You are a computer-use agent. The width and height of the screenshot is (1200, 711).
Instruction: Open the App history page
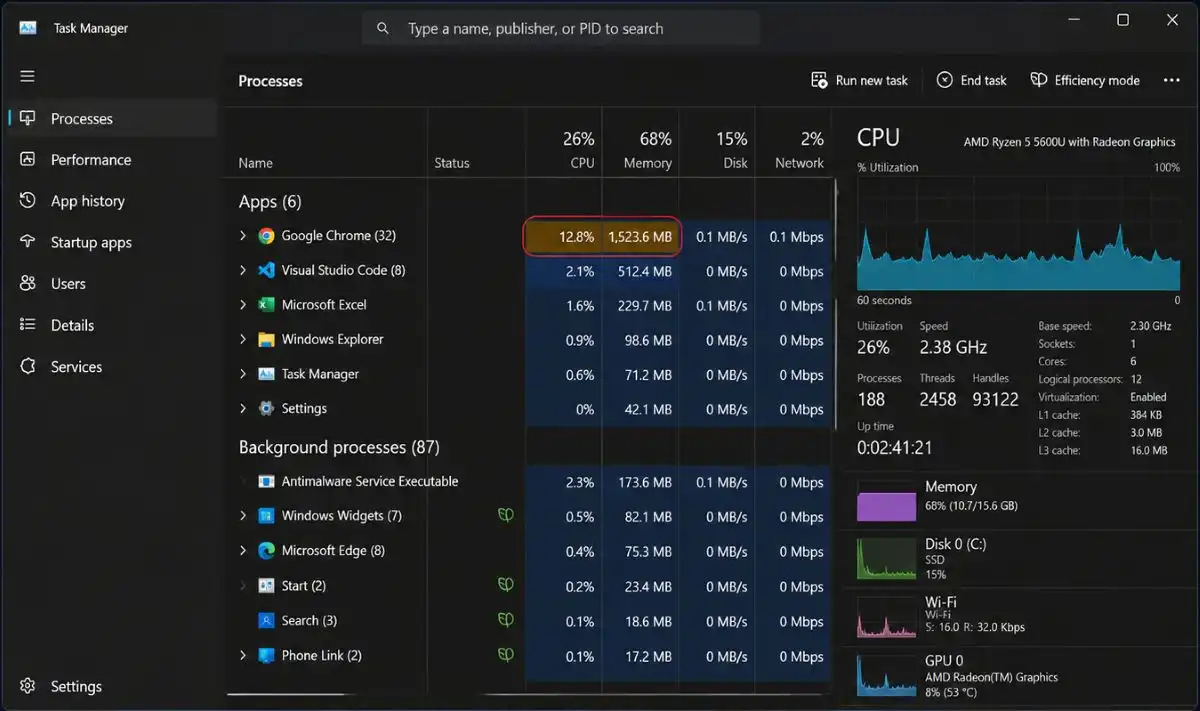pyautogui.click(x=113, y=201)
